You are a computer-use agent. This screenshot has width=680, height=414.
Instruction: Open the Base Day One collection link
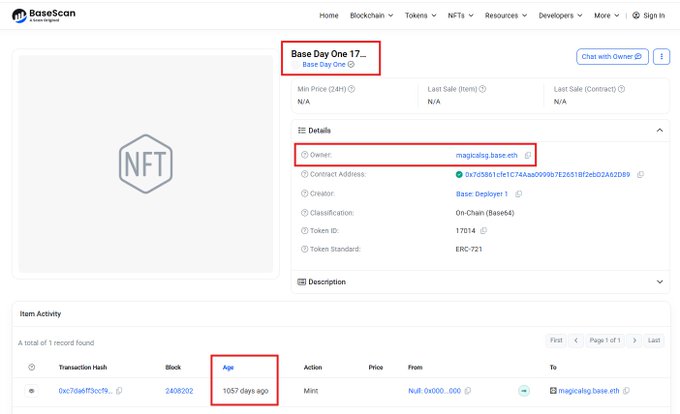[324, 64]
